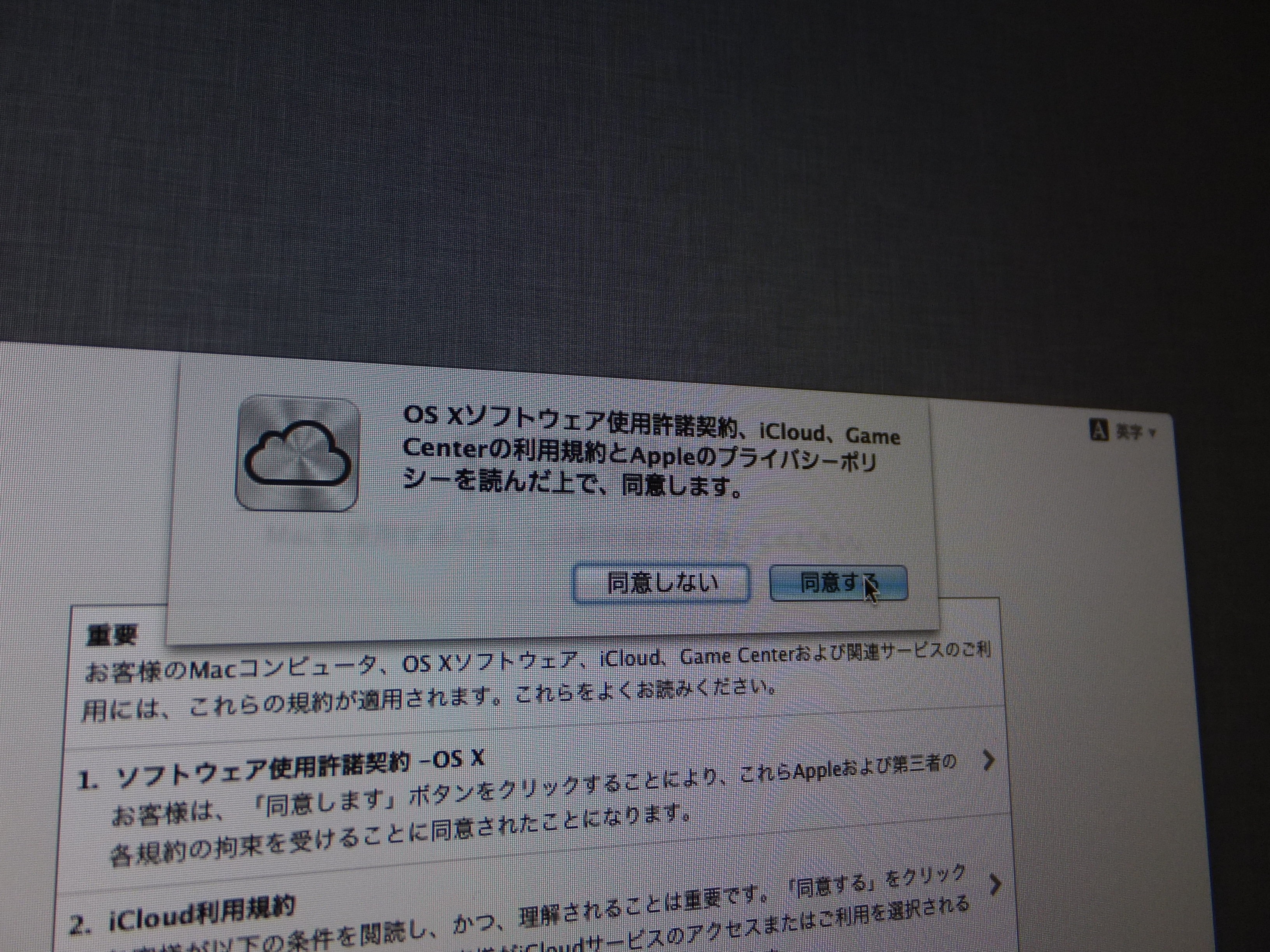
Task: Expand the ソフトウェア使用許諾契約 -OS X chevron
Action: (x=989, y=760)
